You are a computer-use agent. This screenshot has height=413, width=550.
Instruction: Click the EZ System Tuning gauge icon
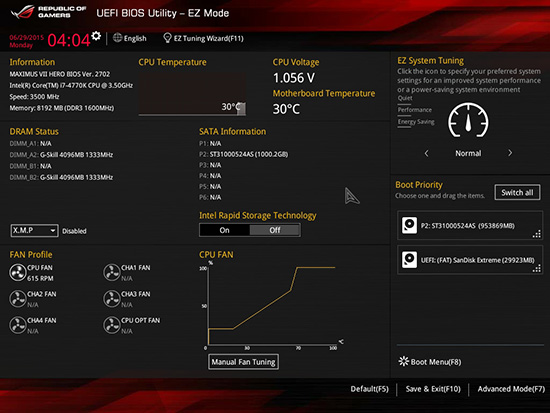point(468,120)
